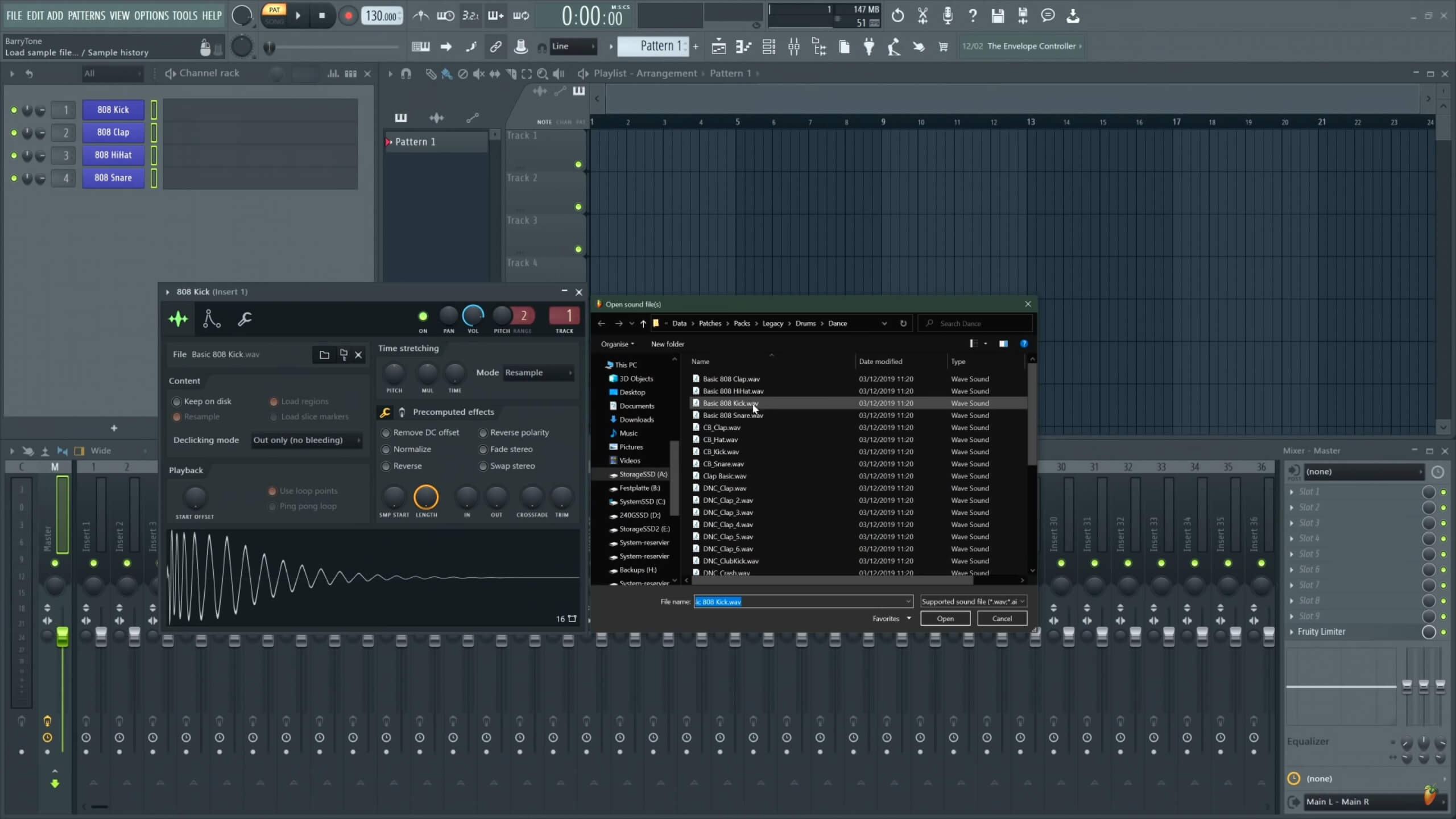Click the TOOLS menu item
The width and height of the screenshot is (1456, 819).
click(x=184, y=15)
